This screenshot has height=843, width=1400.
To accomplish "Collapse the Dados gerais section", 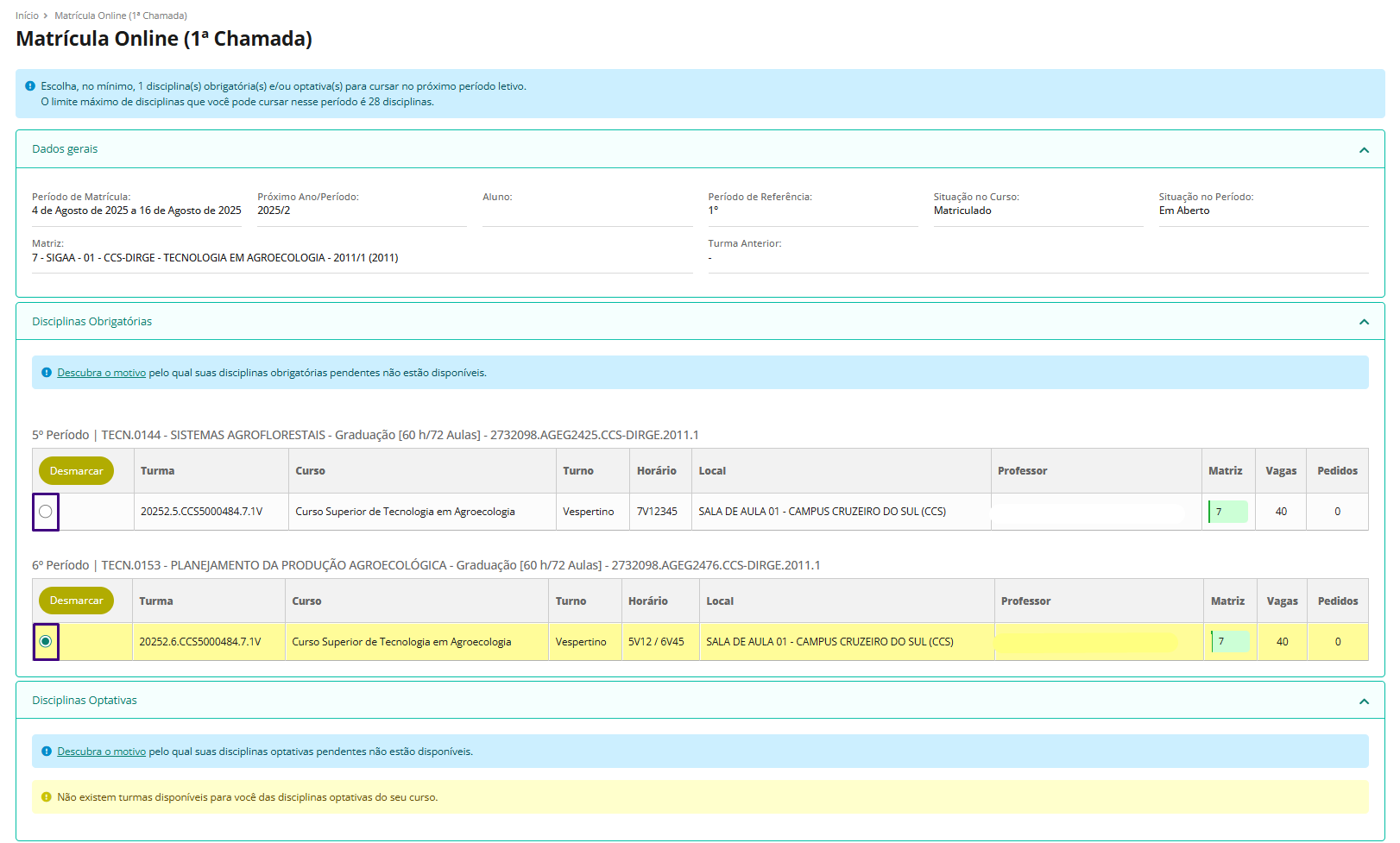I will coord(1364,150).
